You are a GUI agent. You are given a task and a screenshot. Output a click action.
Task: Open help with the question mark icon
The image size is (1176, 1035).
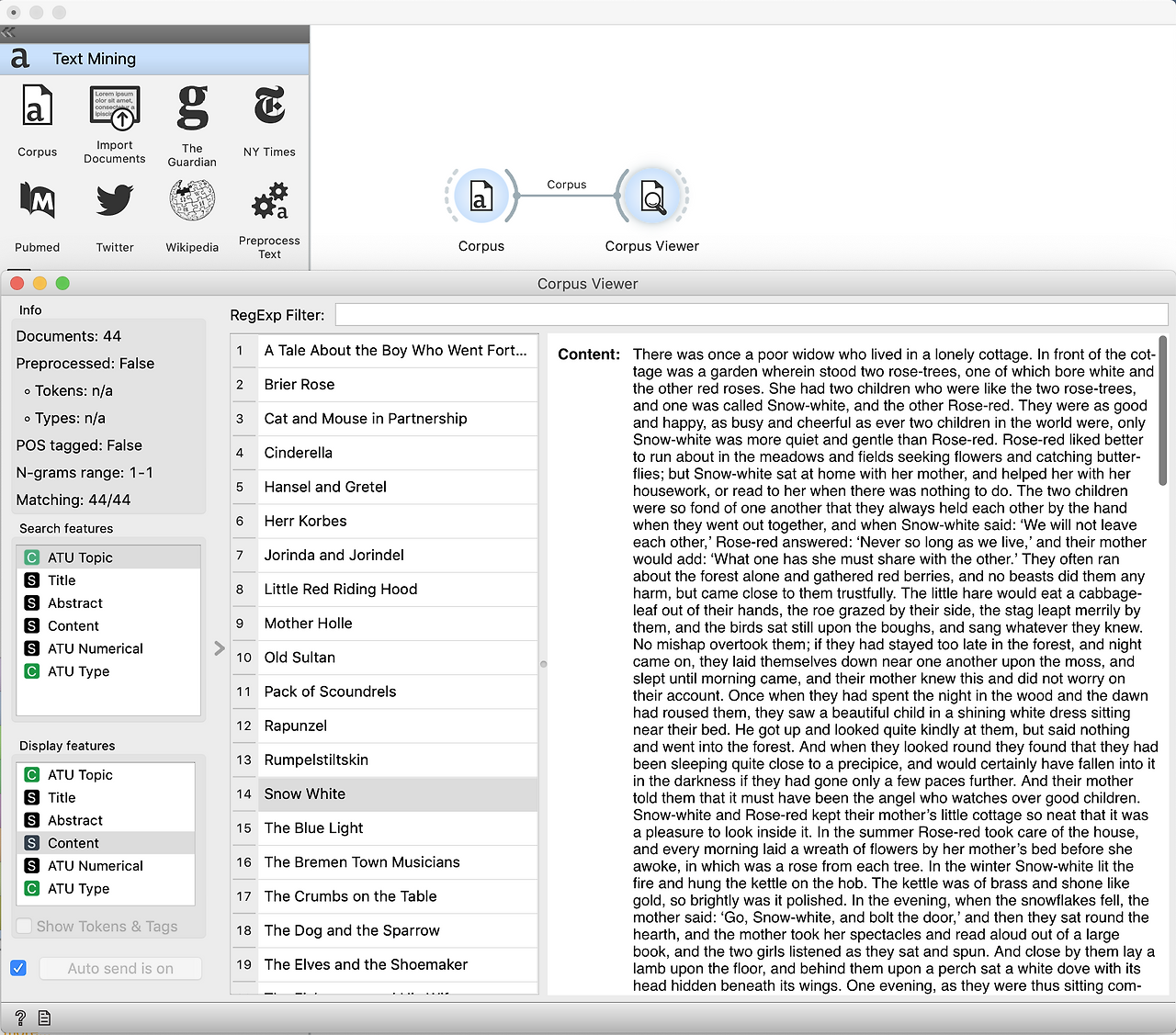tap(20, 1018)
